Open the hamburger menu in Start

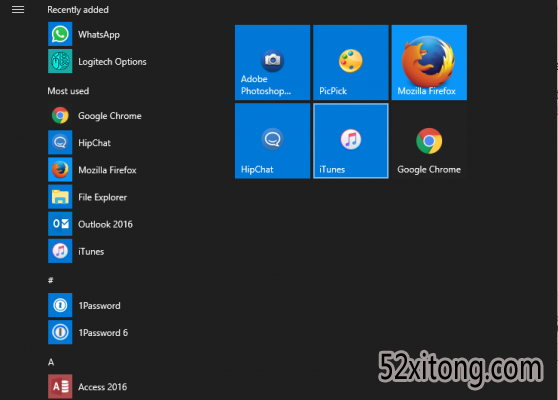click(18, 10)
